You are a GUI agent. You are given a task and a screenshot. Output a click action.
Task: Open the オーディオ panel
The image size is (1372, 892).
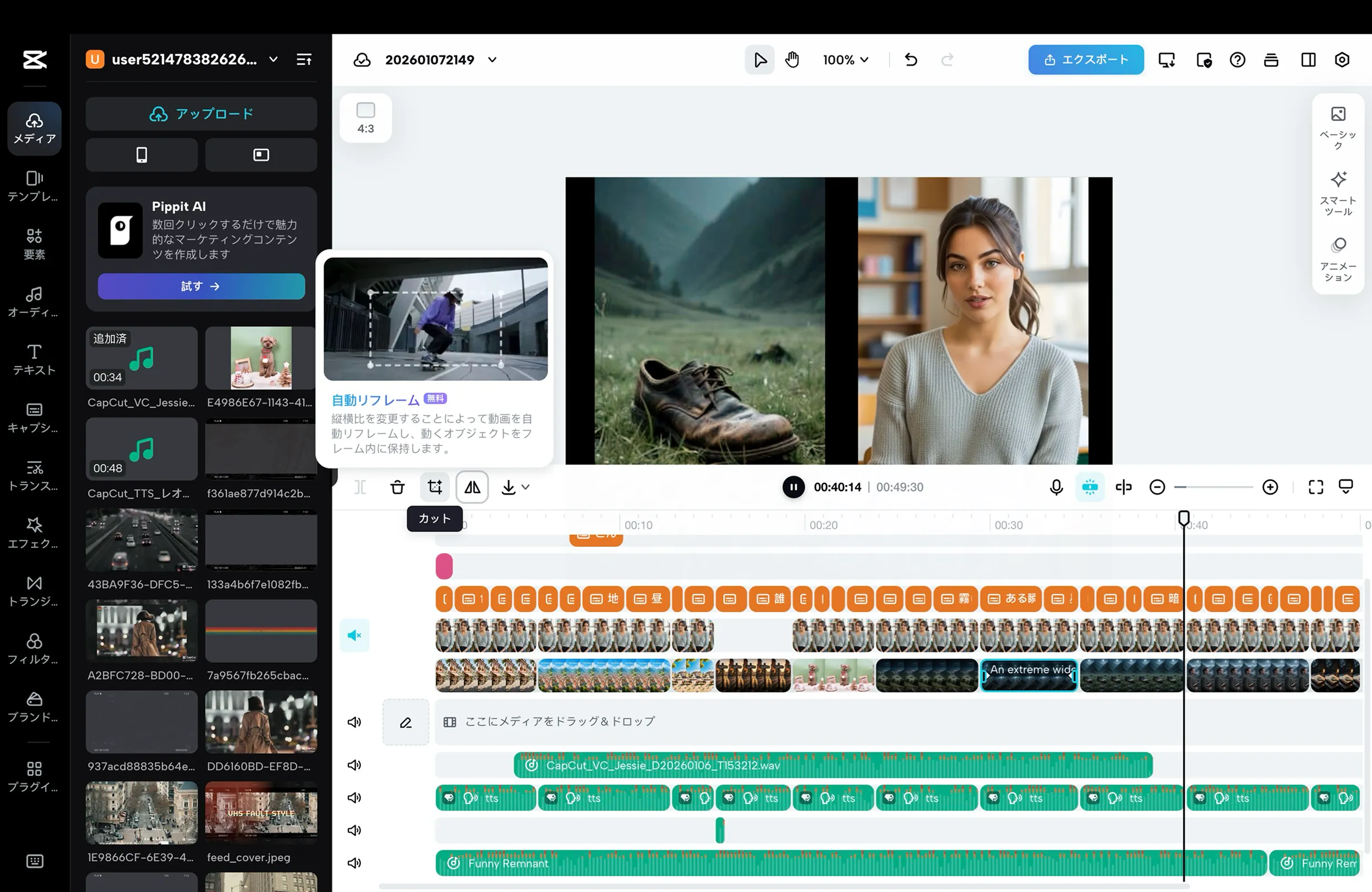(x=33, y=302)
